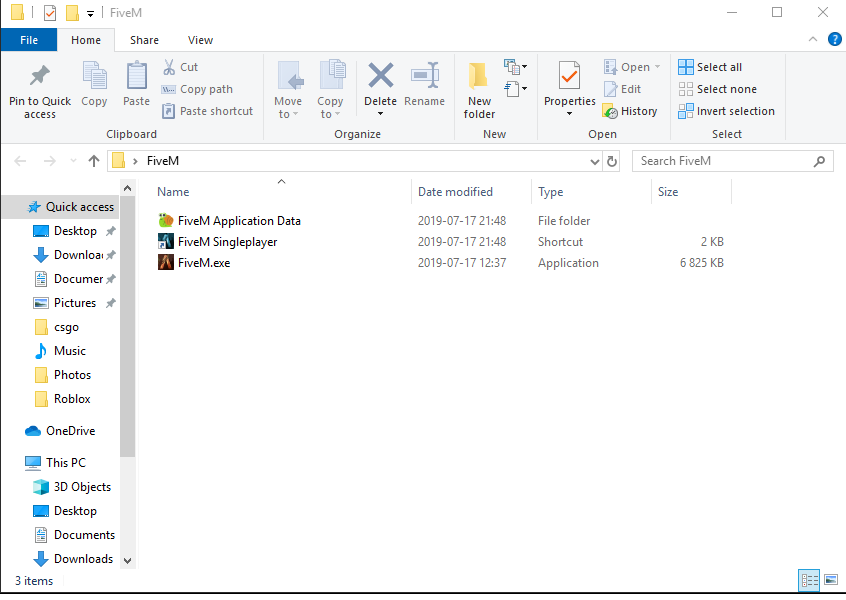Click the Rename icon in Organize group
The height and width of the screenshot is (600, 846).
click(425, 76)
